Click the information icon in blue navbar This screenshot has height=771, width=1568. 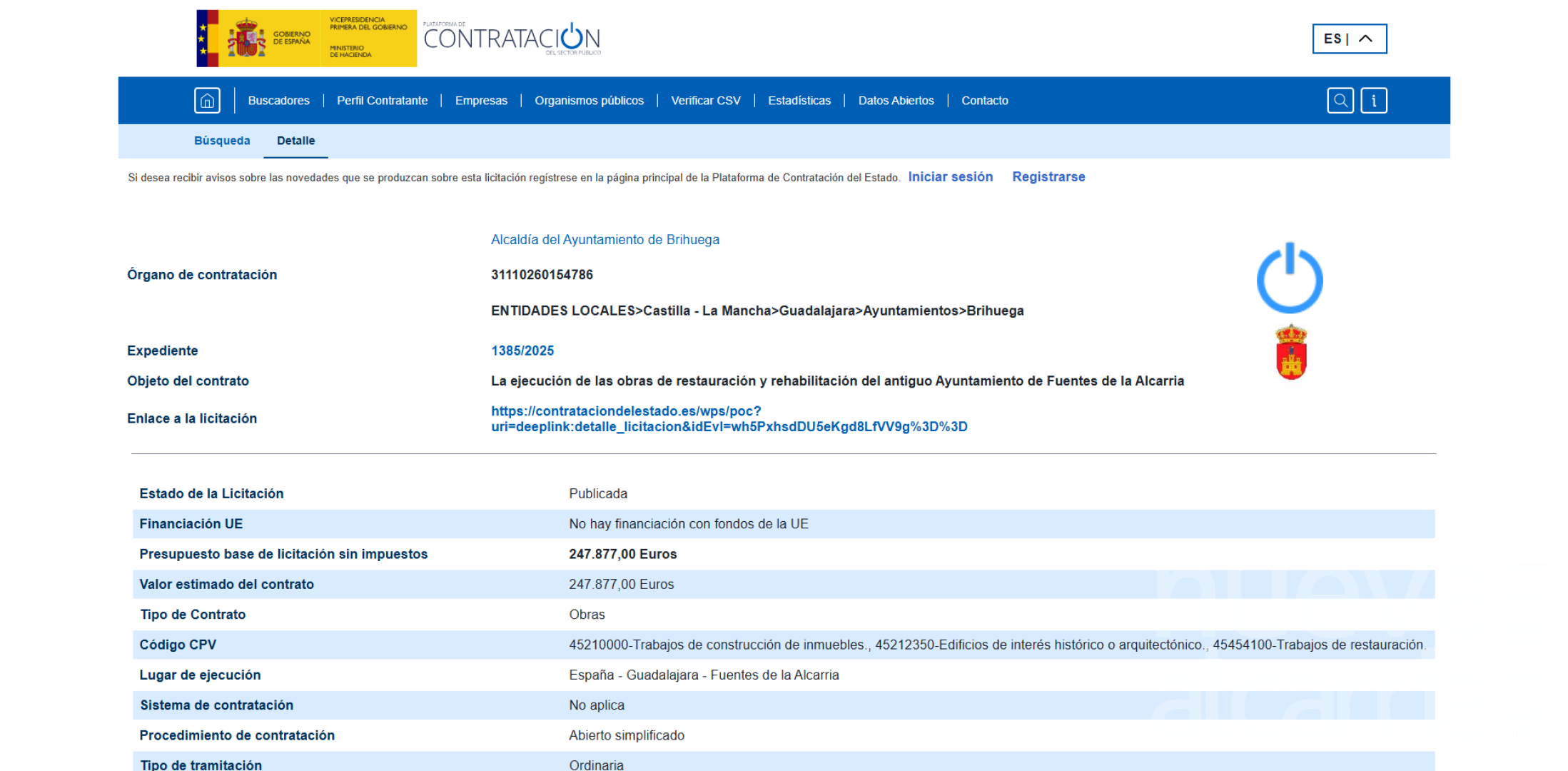click(x=1373, y=101)
